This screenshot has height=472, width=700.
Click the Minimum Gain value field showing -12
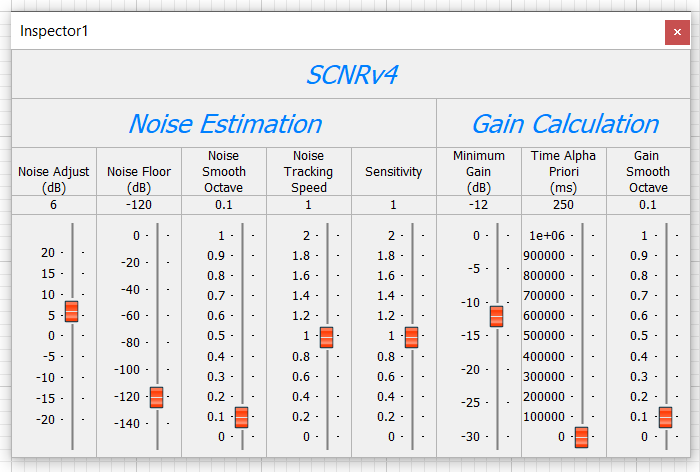(479, 204)
